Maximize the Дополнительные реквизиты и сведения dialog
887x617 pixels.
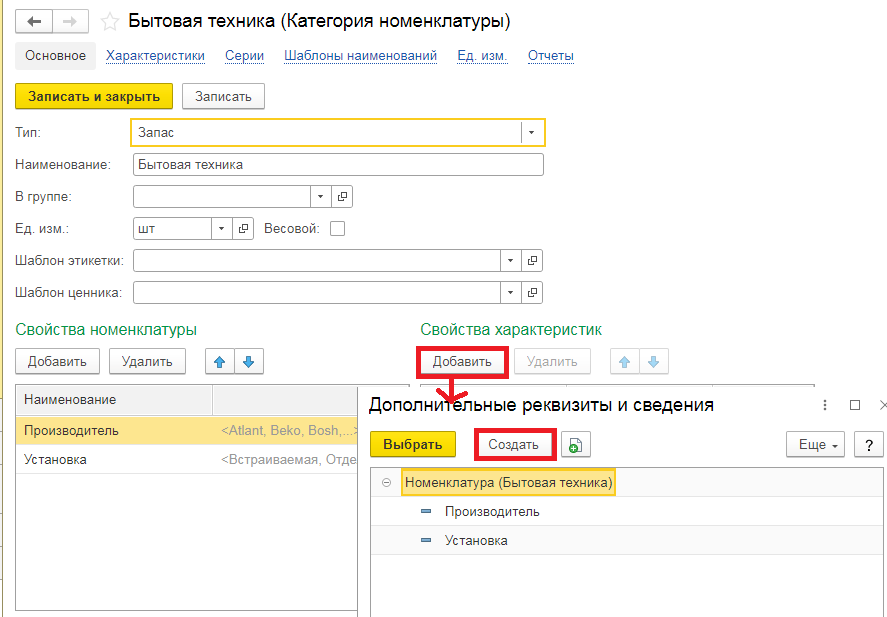pyautogui.click(x=855, y=405)
